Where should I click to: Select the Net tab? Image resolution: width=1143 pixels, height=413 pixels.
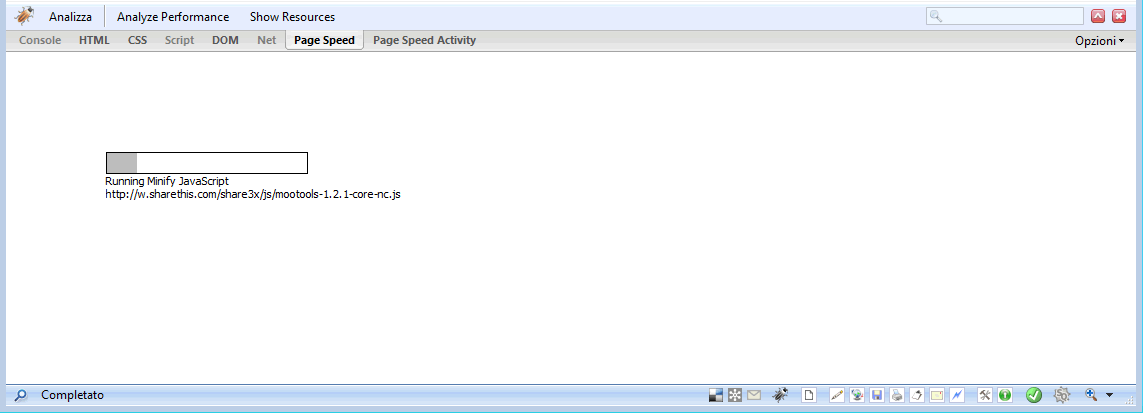[x=267, y=40]
